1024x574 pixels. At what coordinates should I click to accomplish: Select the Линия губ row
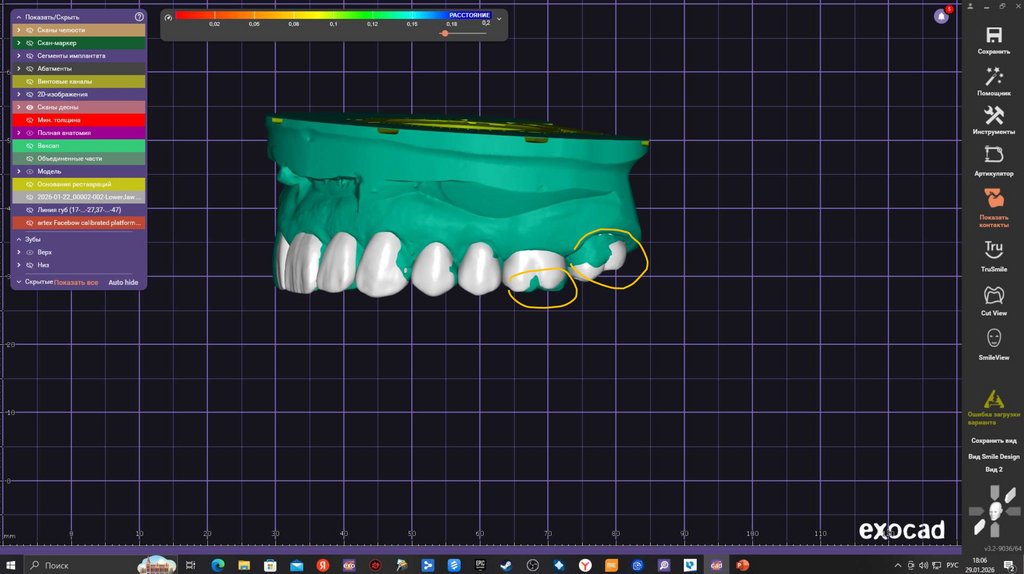[x=78, y=210]
